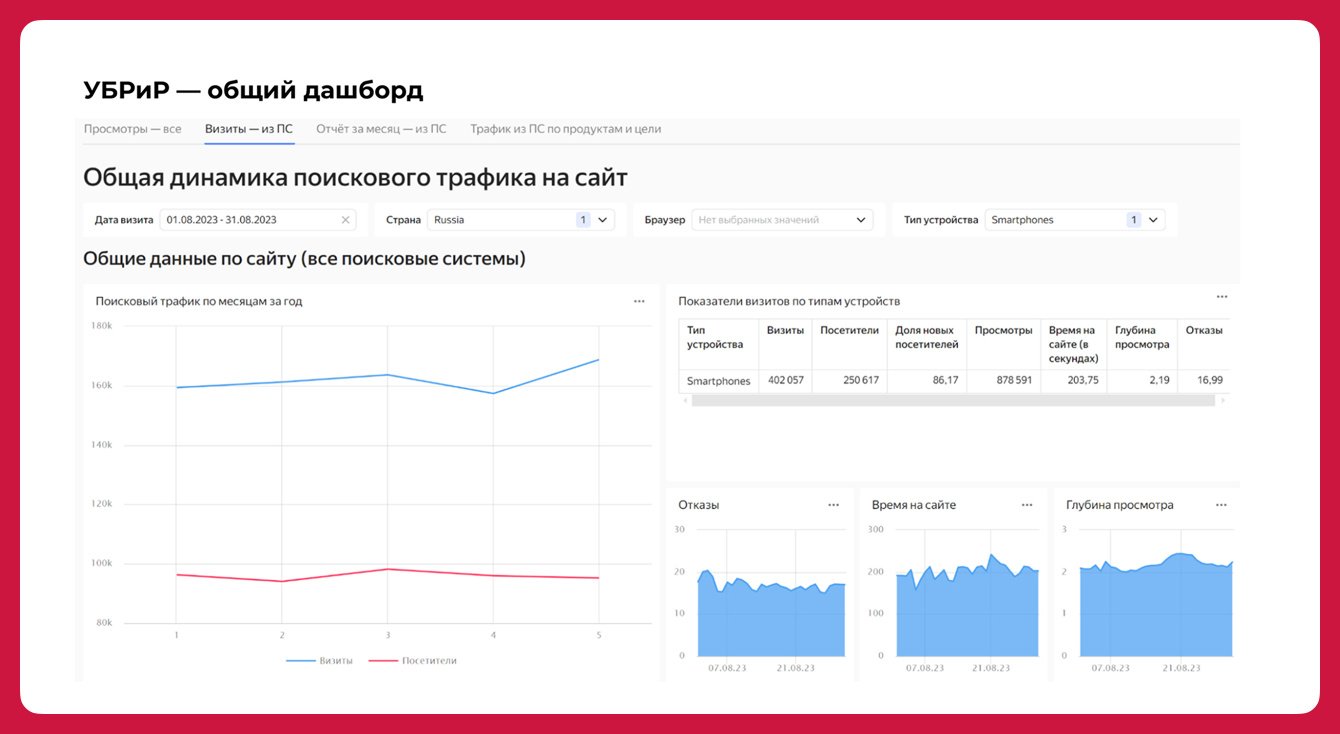This screenshot has width=1340, height=734.
Task: Click the Отказы chart title
Action: (x=698, y=505)
